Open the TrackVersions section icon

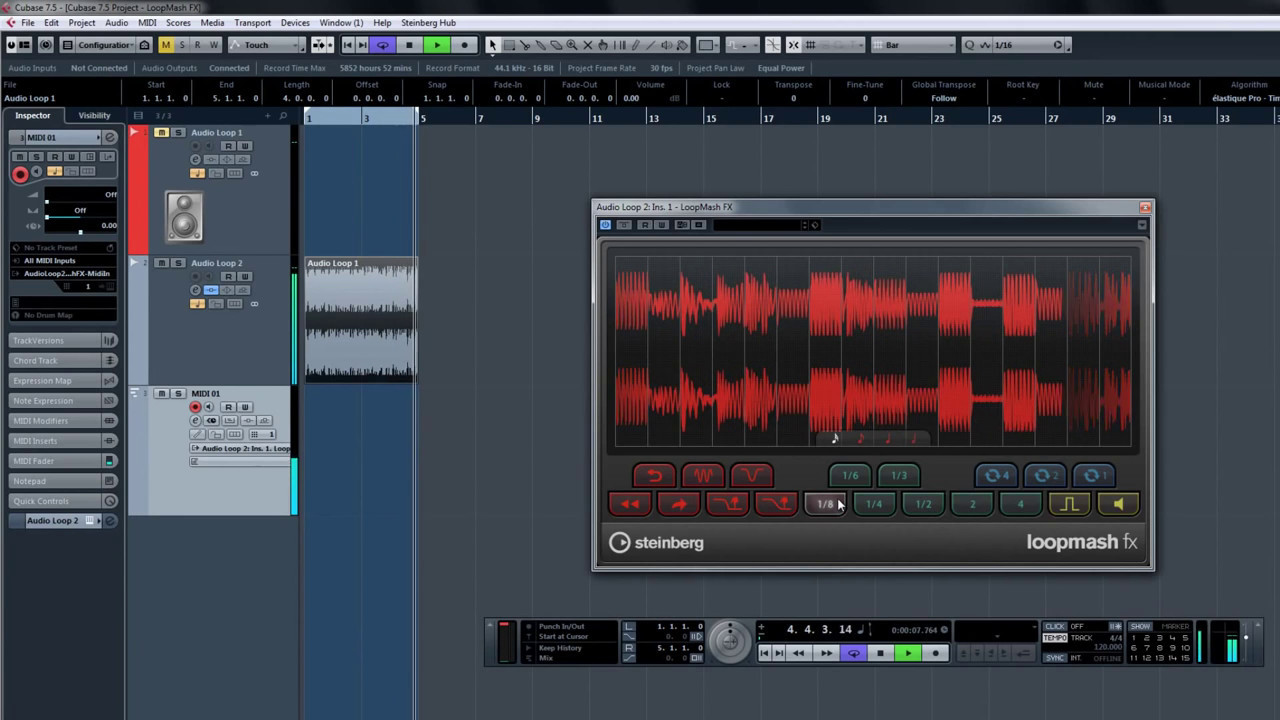110,341
